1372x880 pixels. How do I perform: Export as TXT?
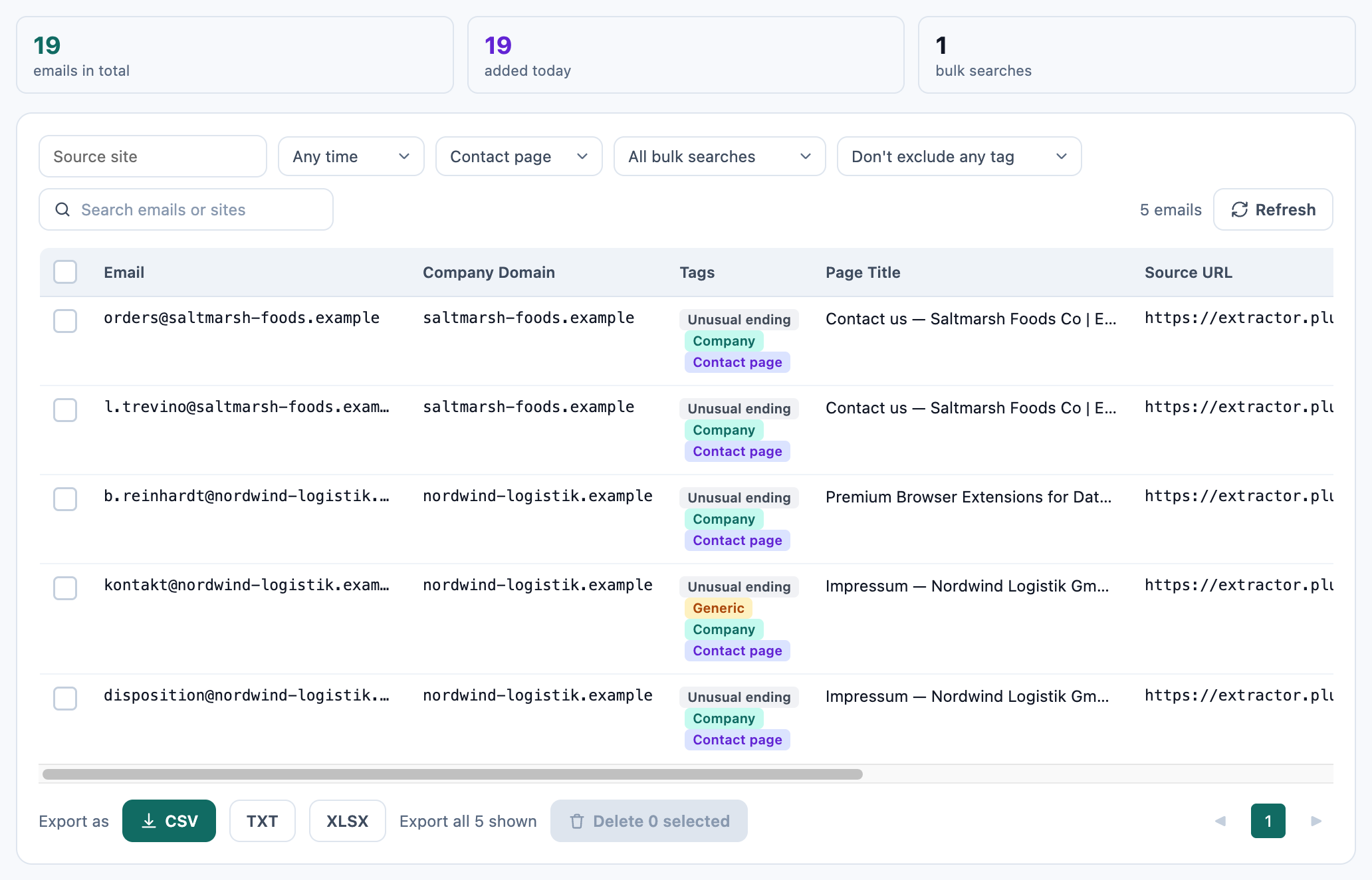click(263, 821)
